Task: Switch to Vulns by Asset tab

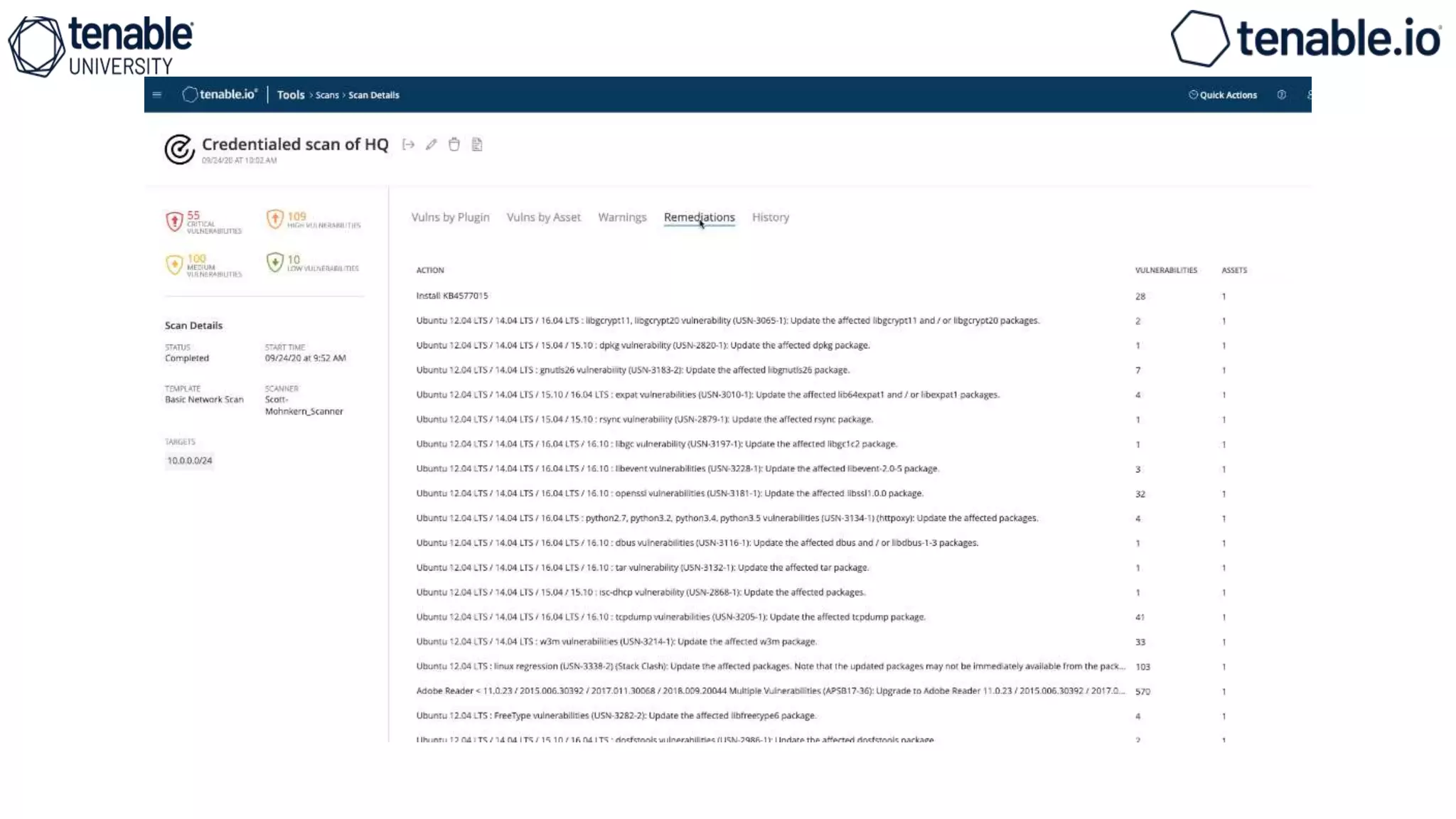Action: click(543, 218)
